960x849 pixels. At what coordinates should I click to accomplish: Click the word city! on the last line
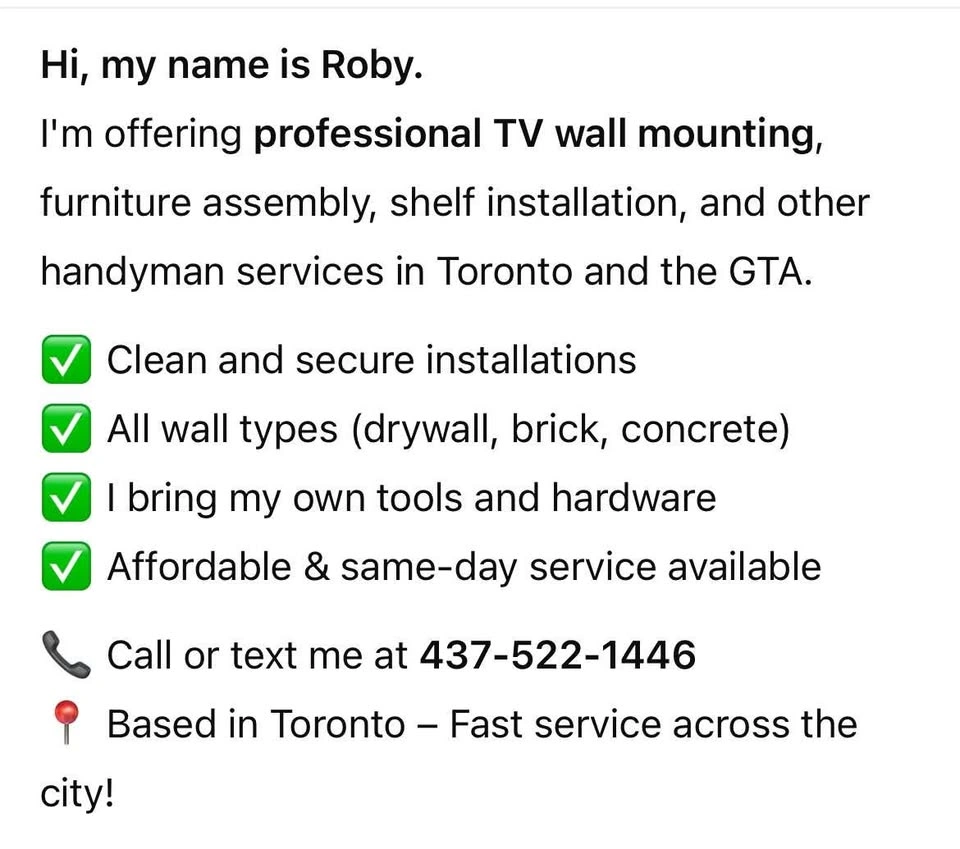[77, 795]
